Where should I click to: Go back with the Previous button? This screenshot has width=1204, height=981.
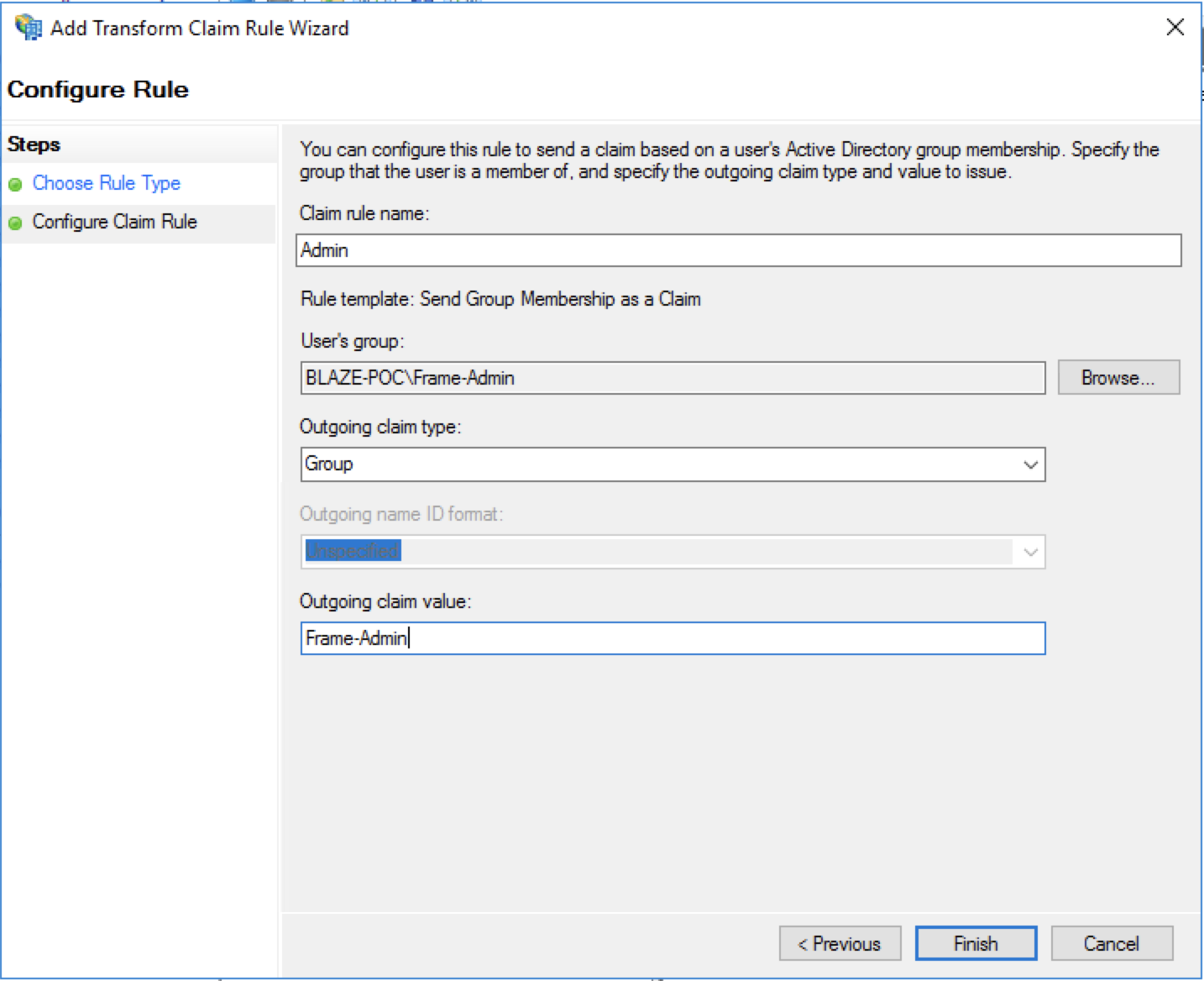click(x=839, y=943)
